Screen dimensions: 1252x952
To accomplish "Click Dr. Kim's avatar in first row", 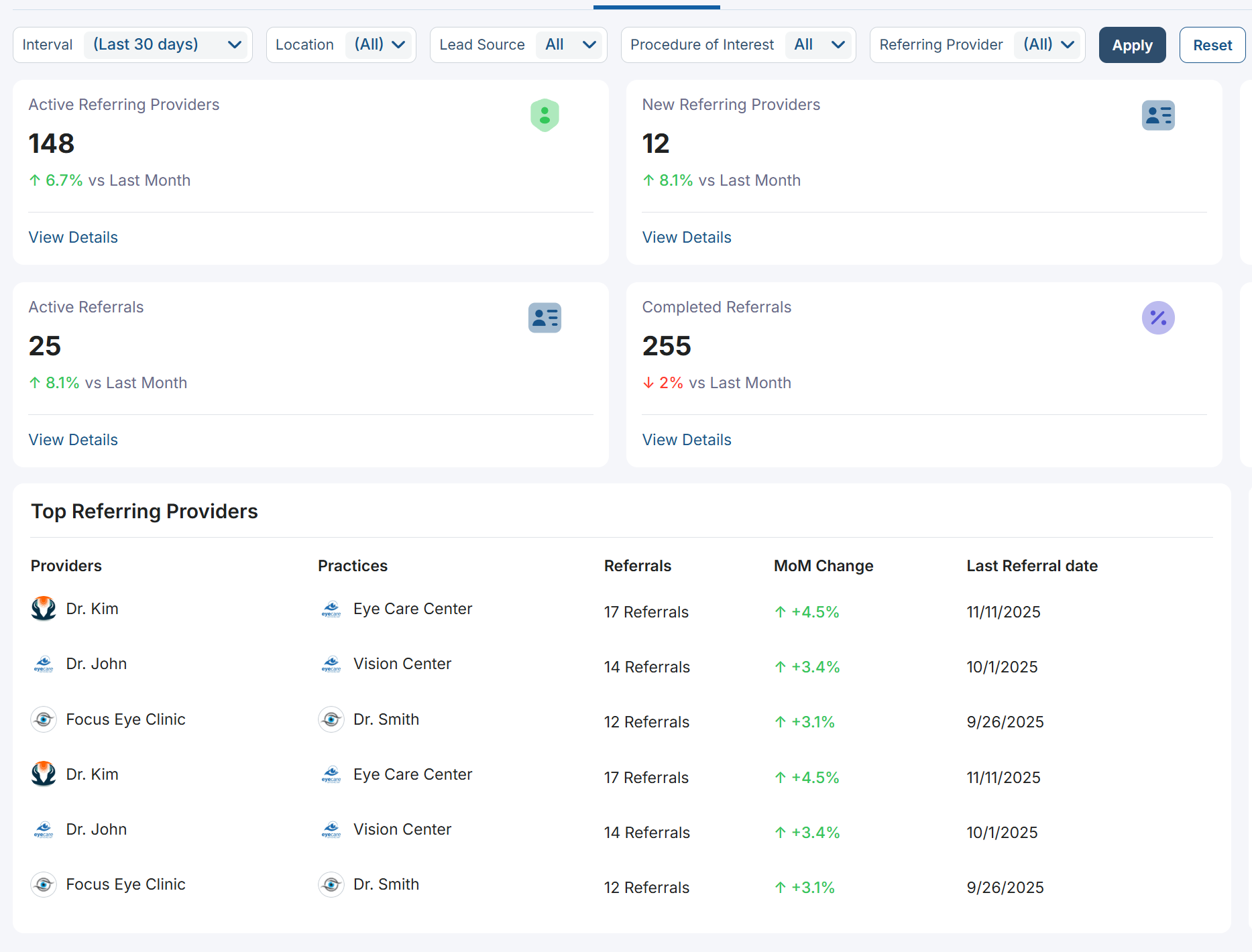I will (44, 609).
